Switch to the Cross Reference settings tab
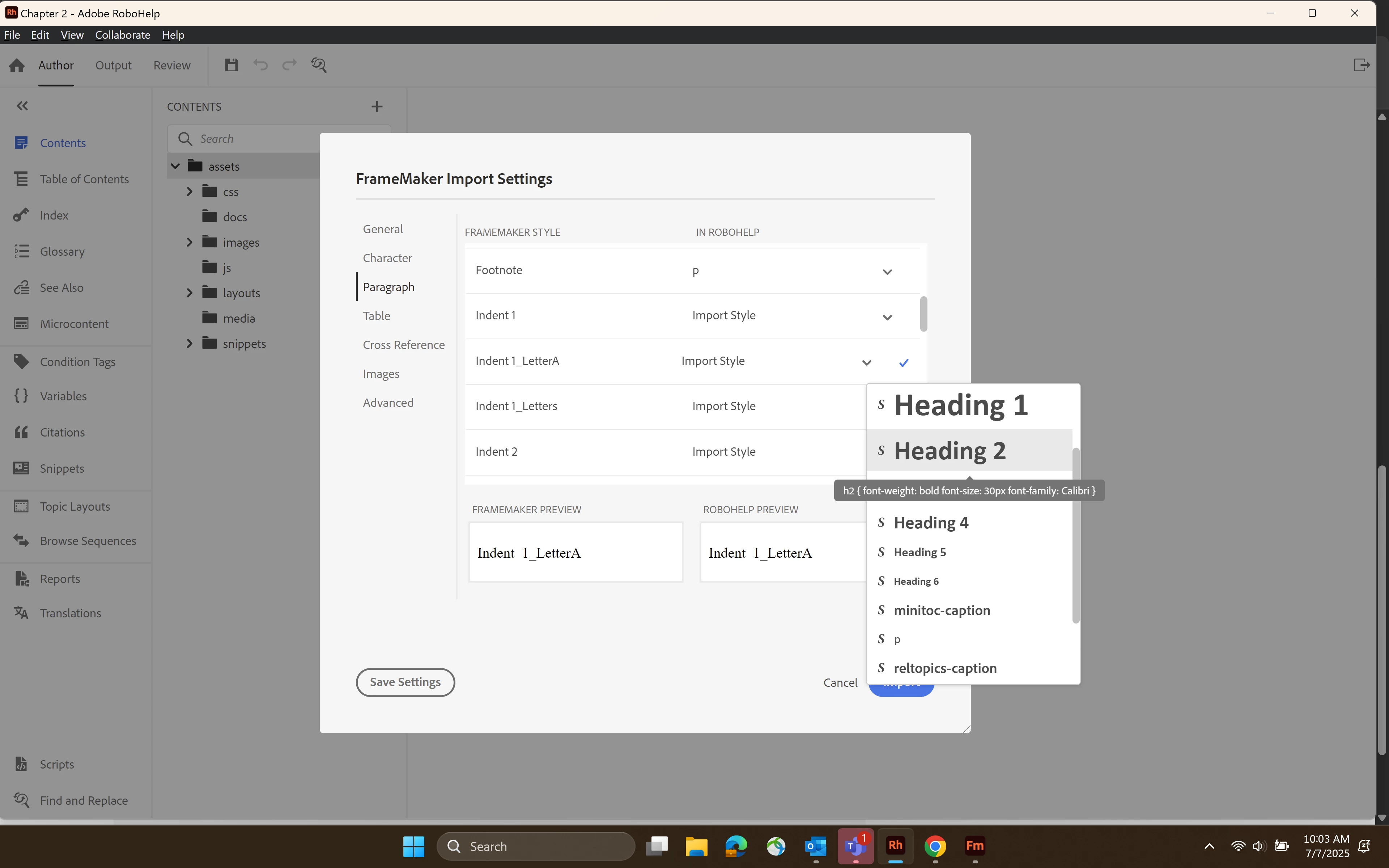The image size is (1389, 868). pos(404,344)
